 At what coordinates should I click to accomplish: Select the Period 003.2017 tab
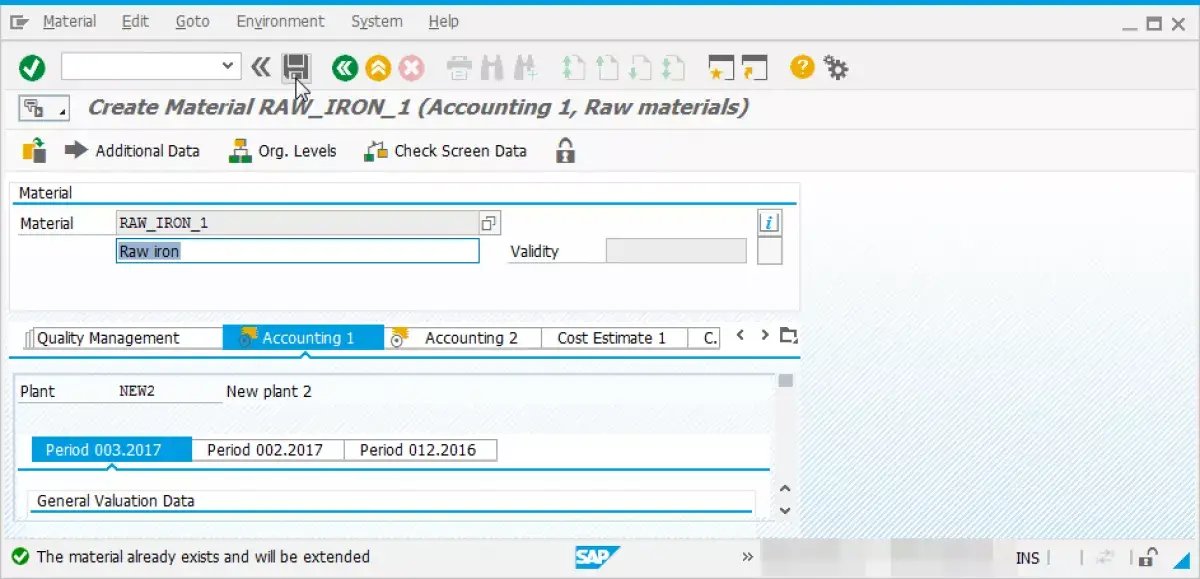coord(111,450)
